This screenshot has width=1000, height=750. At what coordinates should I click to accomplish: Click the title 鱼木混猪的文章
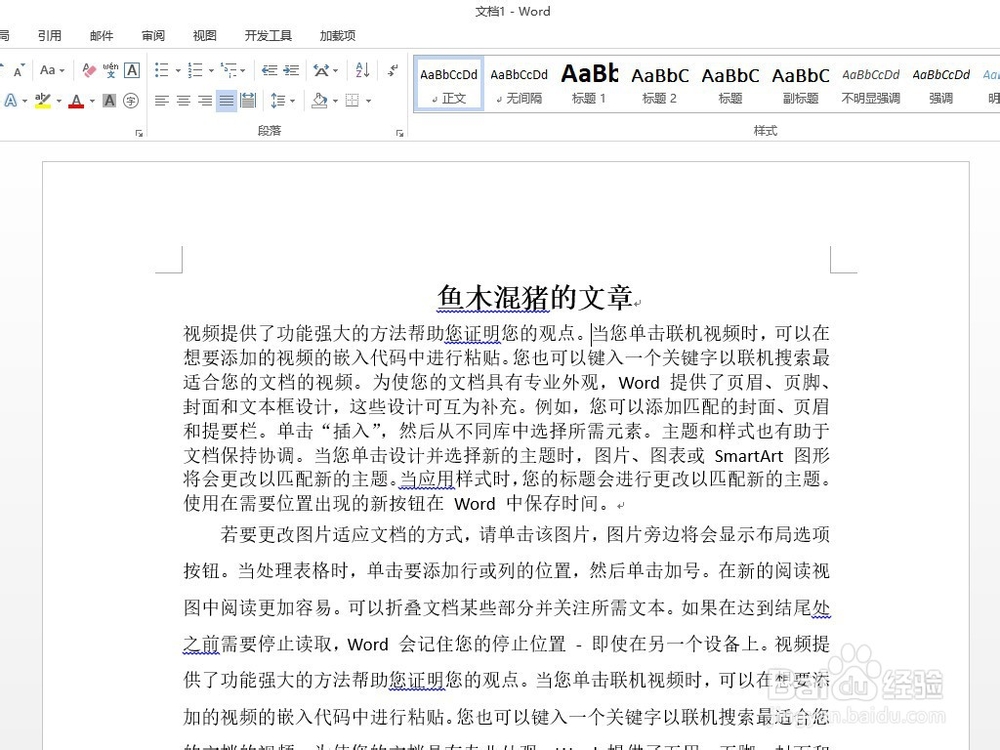pyautogui.click(x=534, y=298)
